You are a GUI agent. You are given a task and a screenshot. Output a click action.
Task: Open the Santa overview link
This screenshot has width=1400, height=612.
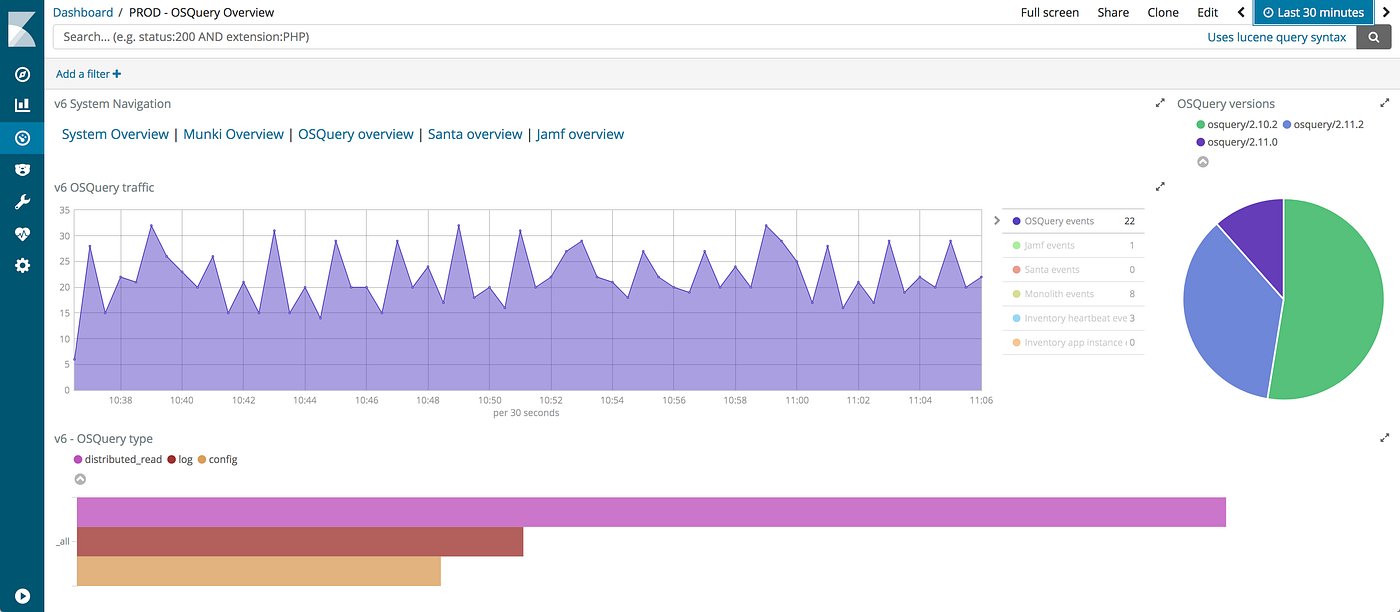[x=475, y=134]
